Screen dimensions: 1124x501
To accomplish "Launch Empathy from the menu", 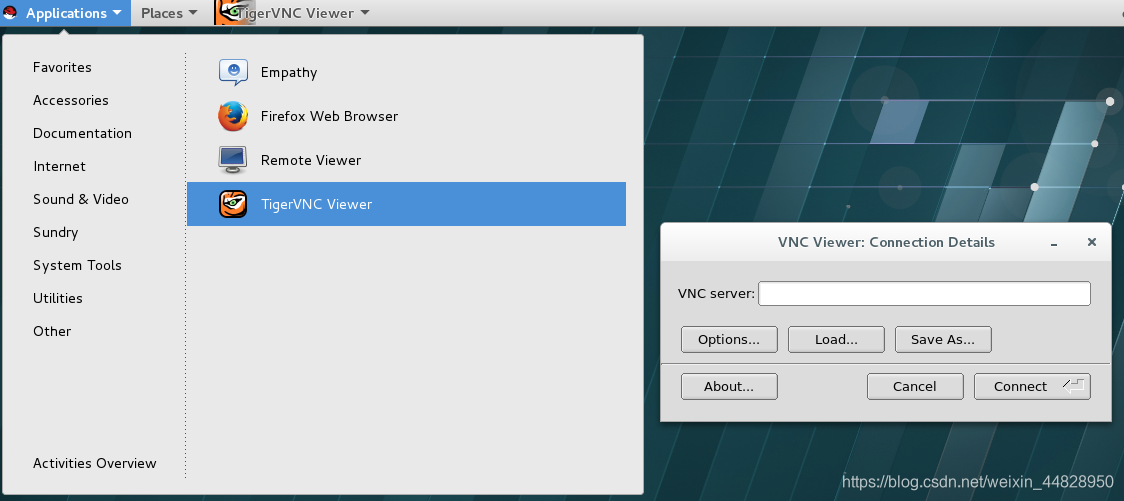I will click(406, 72).
